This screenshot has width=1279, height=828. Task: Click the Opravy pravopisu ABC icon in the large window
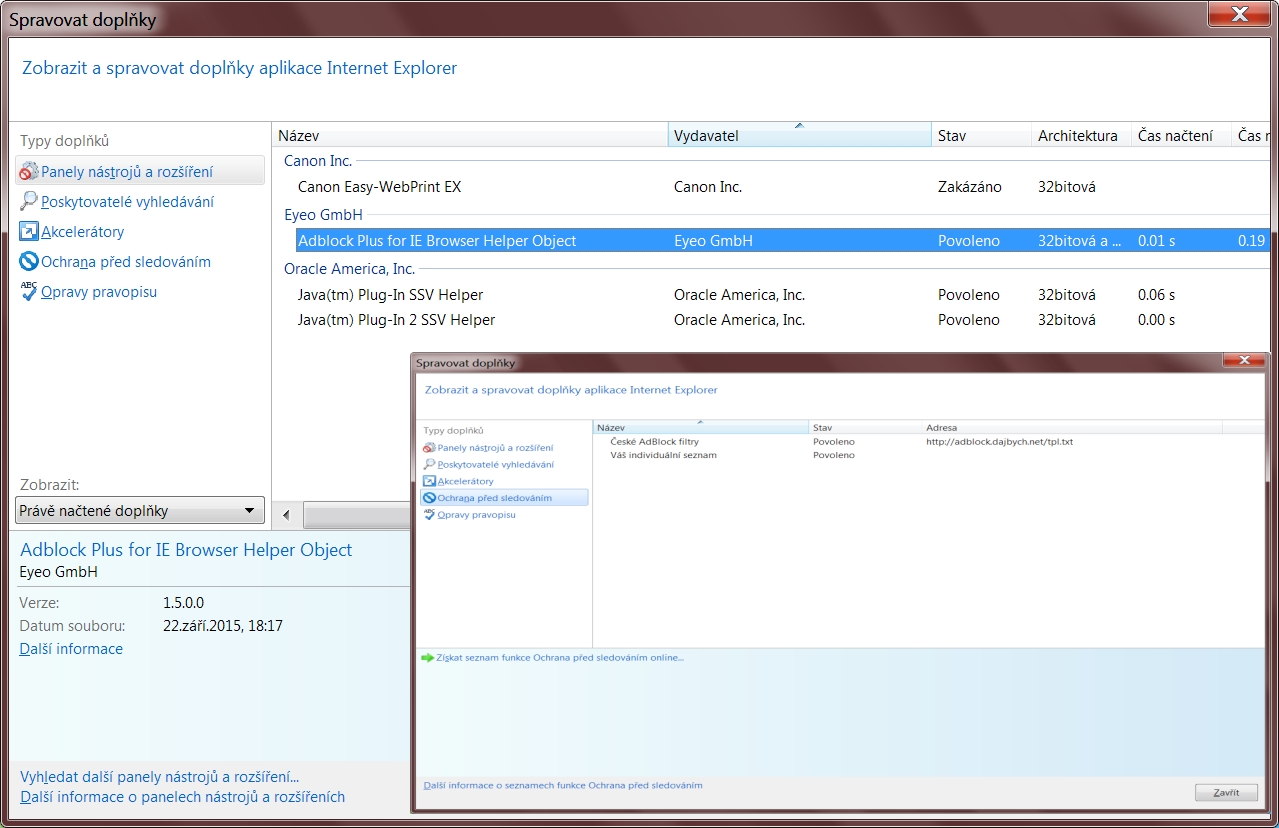click(x=29, y=291)
